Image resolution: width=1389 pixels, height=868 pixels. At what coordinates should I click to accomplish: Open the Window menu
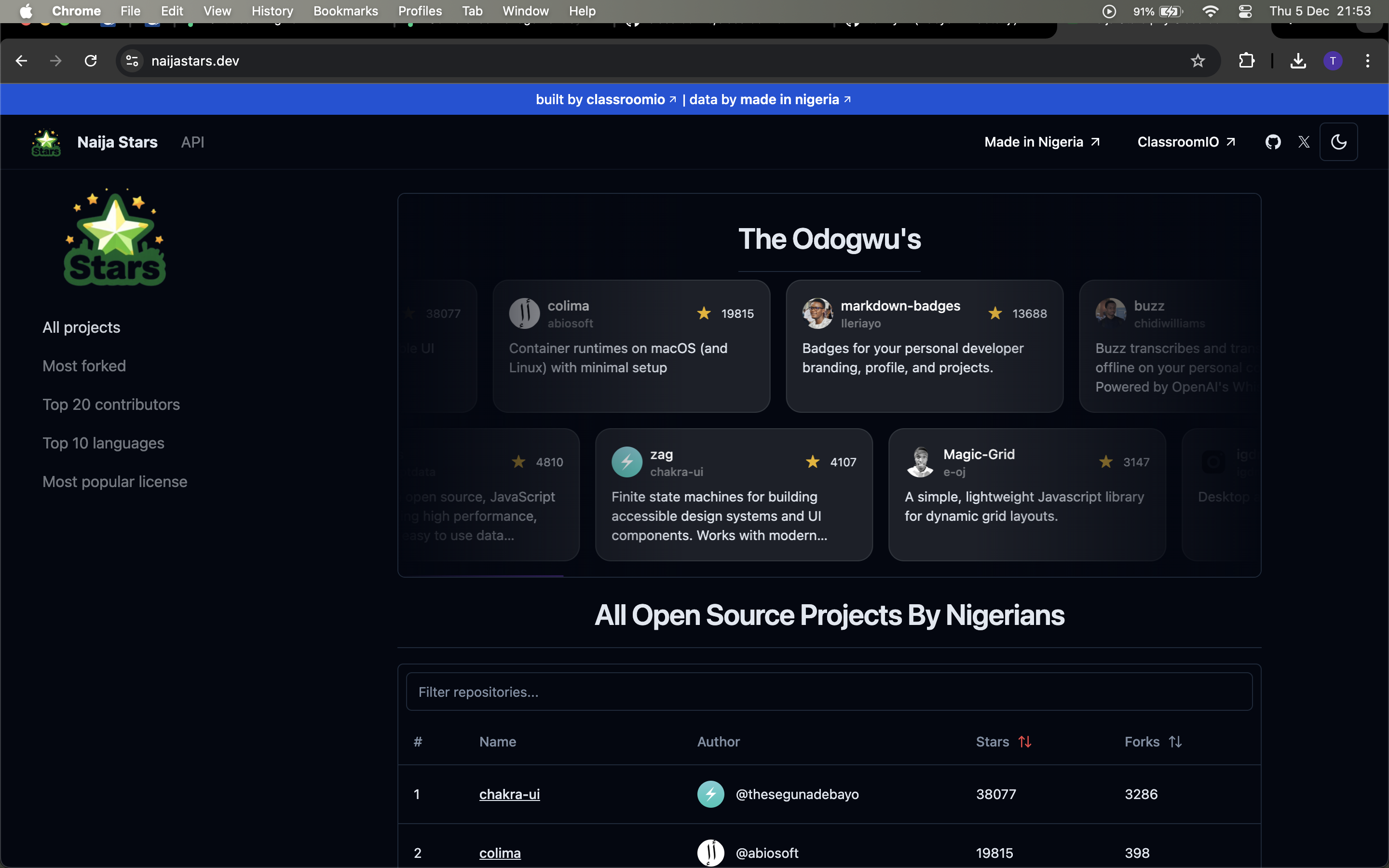point(525,12)
